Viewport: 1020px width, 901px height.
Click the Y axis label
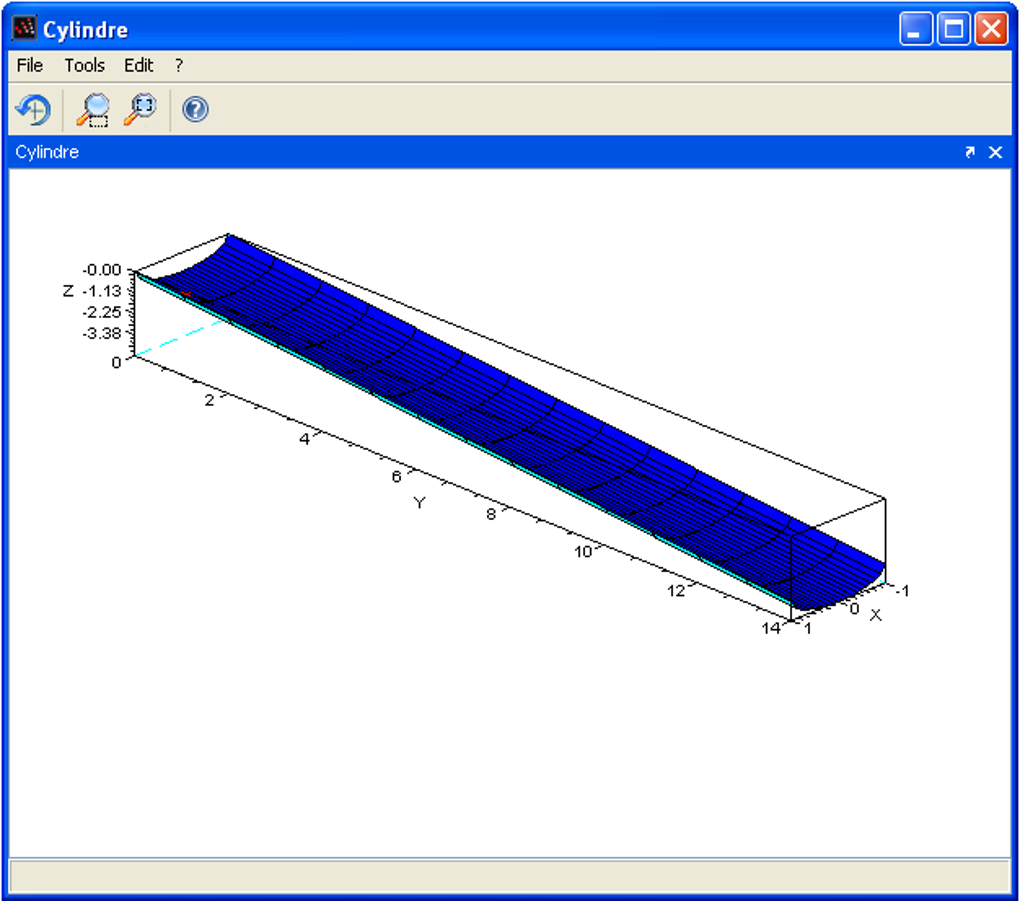coord(420,502)
